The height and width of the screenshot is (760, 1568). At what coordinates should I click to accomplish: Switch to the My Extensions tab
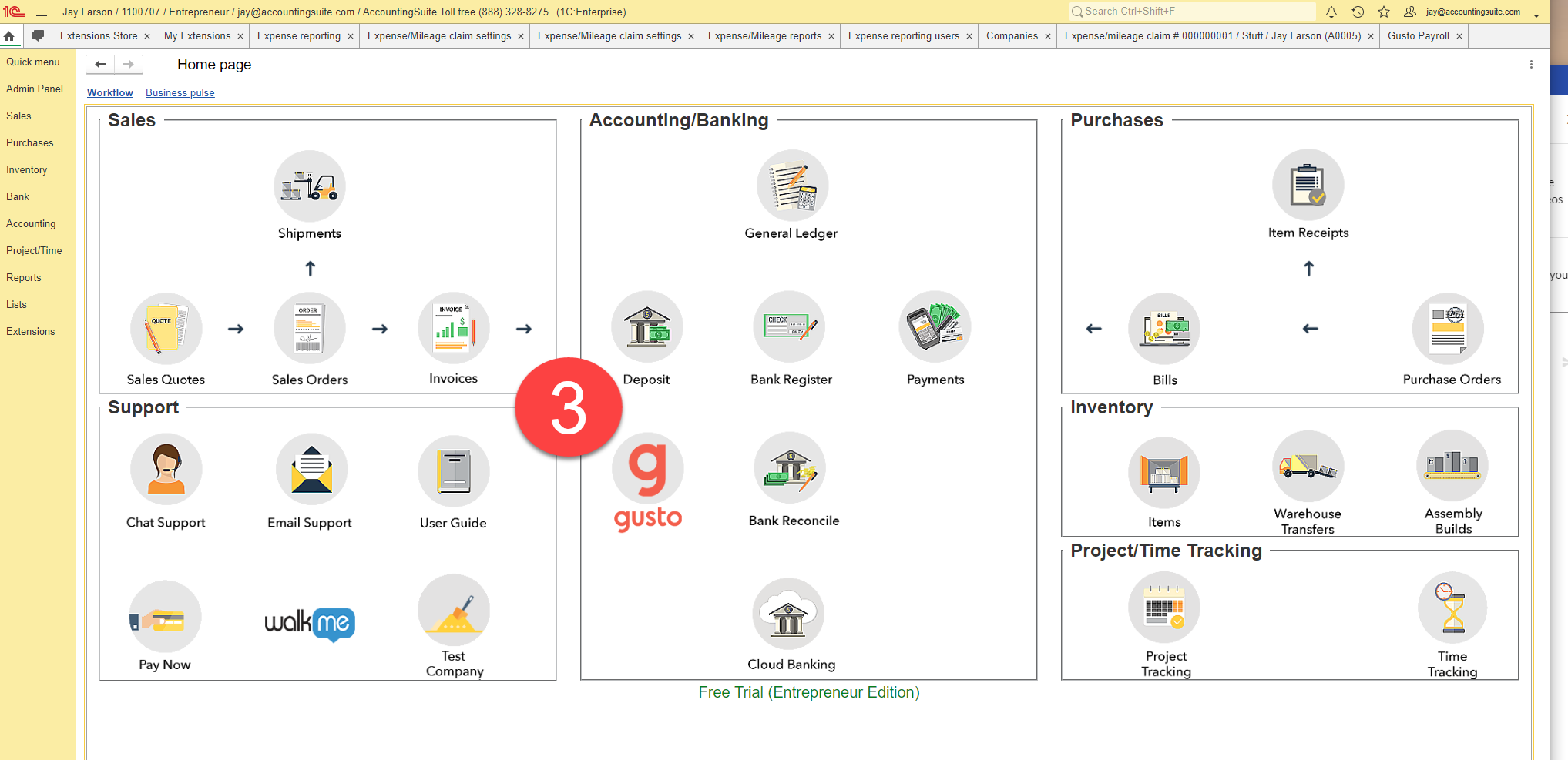(197, 36)
